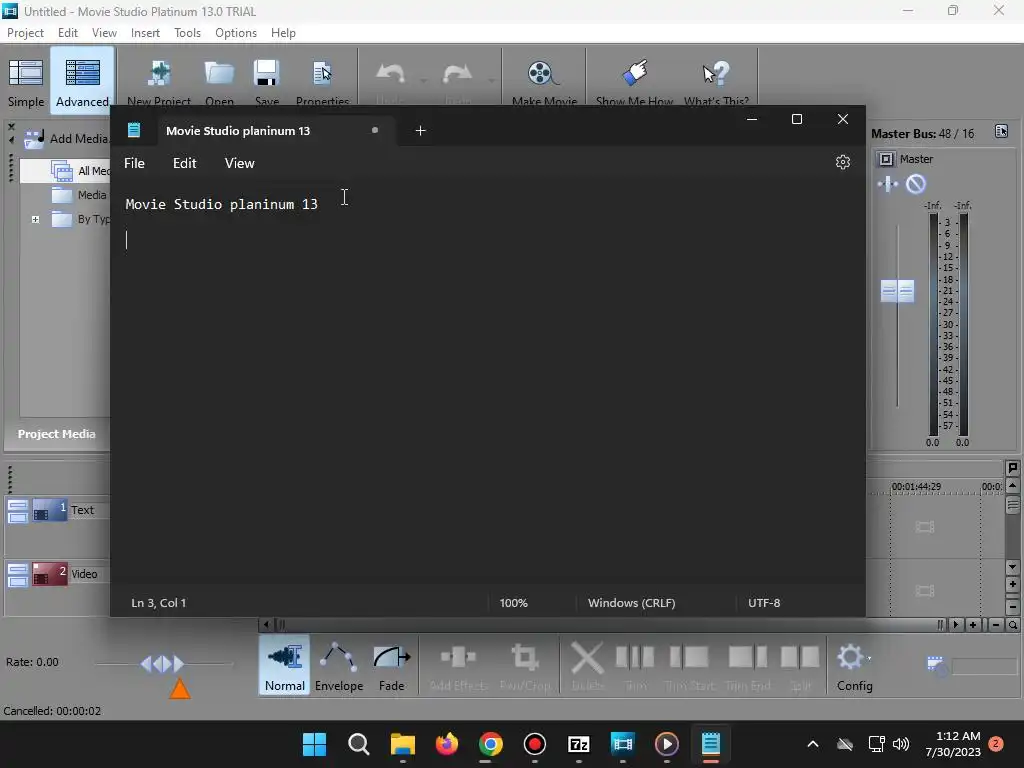Image resolution: width=1024 pixels, height=768 pixels.
Task: Open the Redo history dropdown arrow
Action: click(491, 81)
